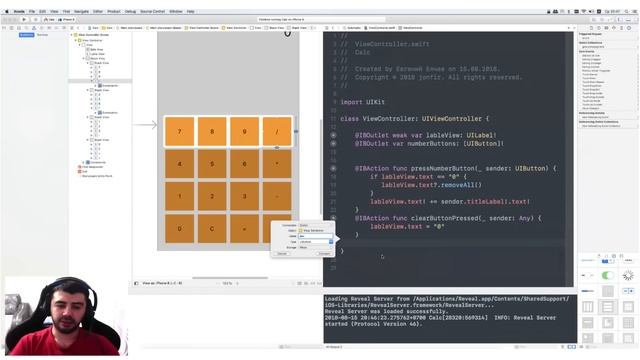Open the Navigate menu

(81, 11)
